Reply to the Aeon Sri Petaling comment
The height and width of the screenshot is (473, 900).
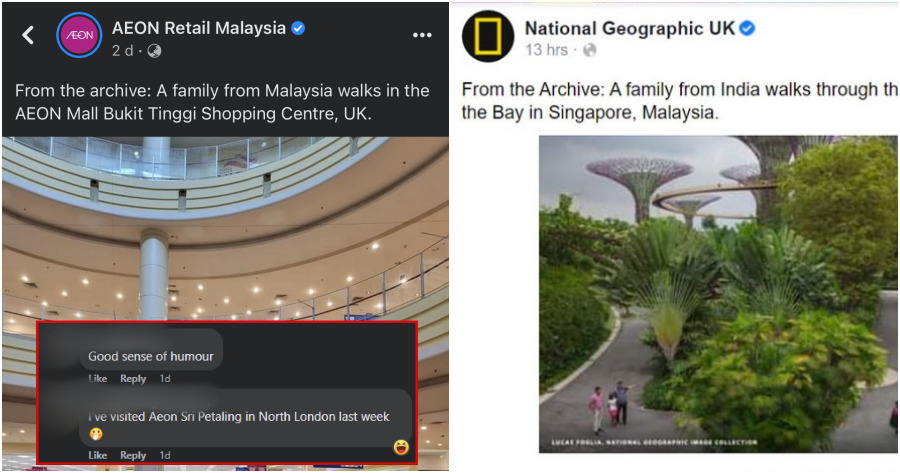coord(133,455)
